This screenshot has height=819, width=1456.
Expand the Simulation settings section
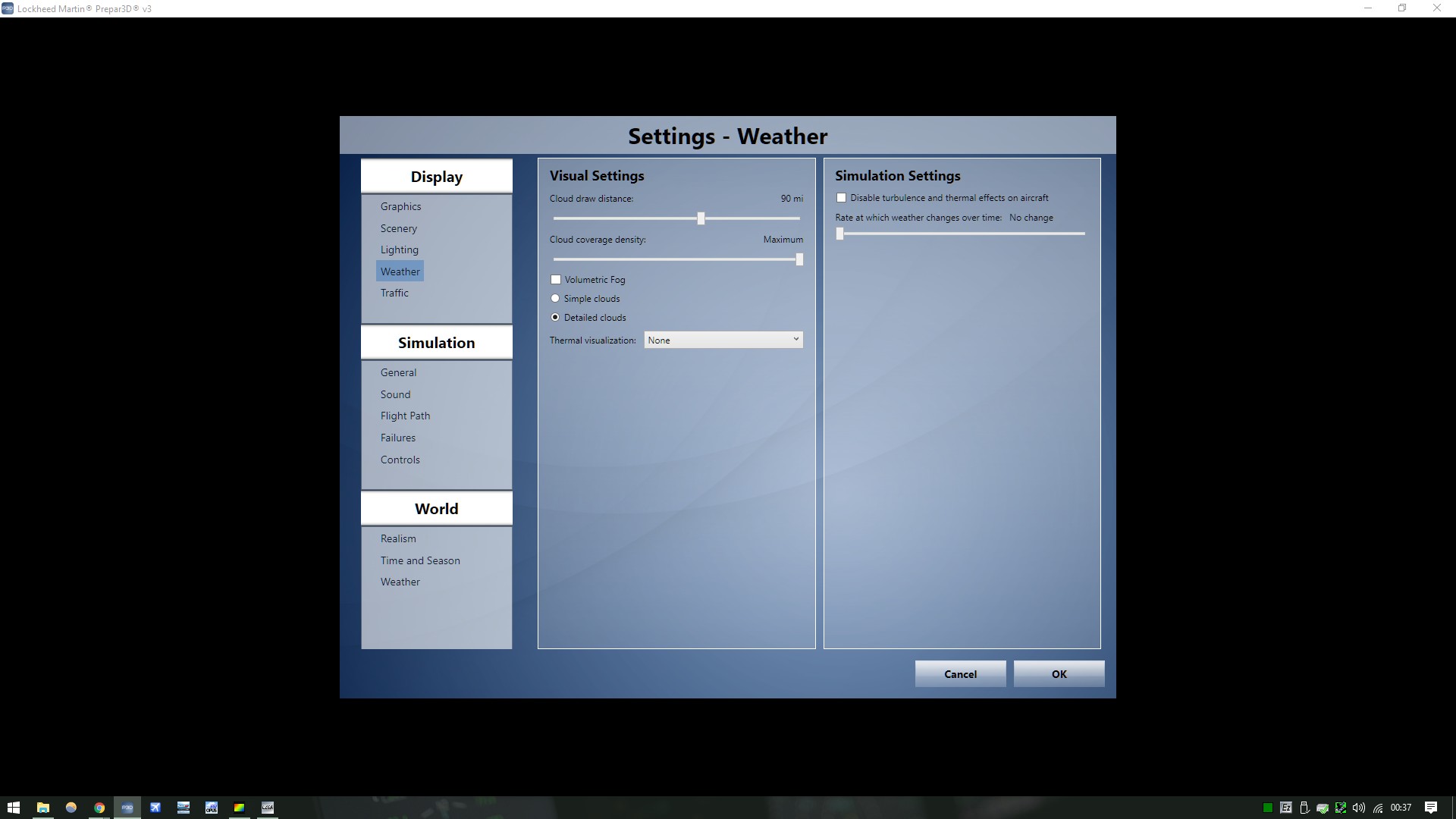click(x=436, y=342)
